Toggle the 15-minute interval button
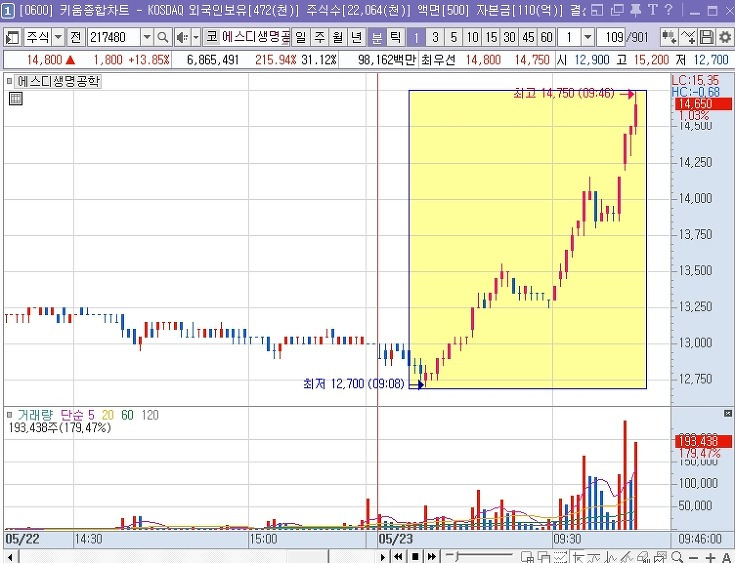The width and height of the screenshot is (735, 563). (x=491, y=37)
